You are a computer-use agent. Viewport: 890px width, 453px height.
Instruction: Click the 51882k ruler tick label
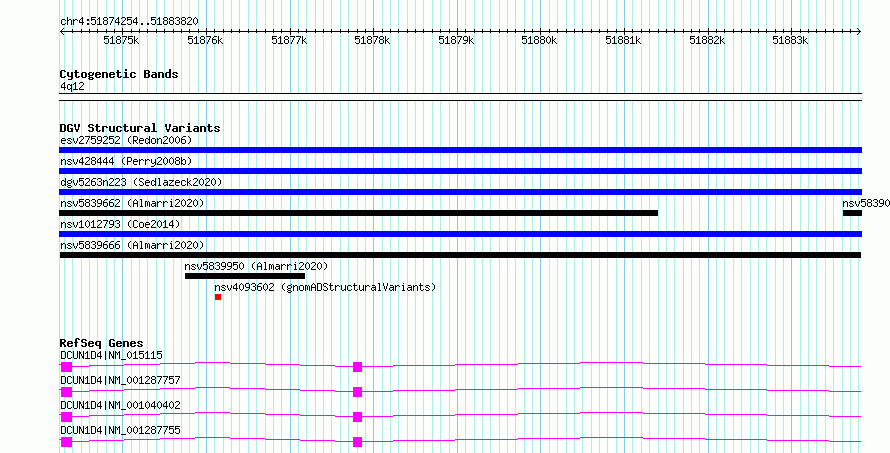(707, 40)
